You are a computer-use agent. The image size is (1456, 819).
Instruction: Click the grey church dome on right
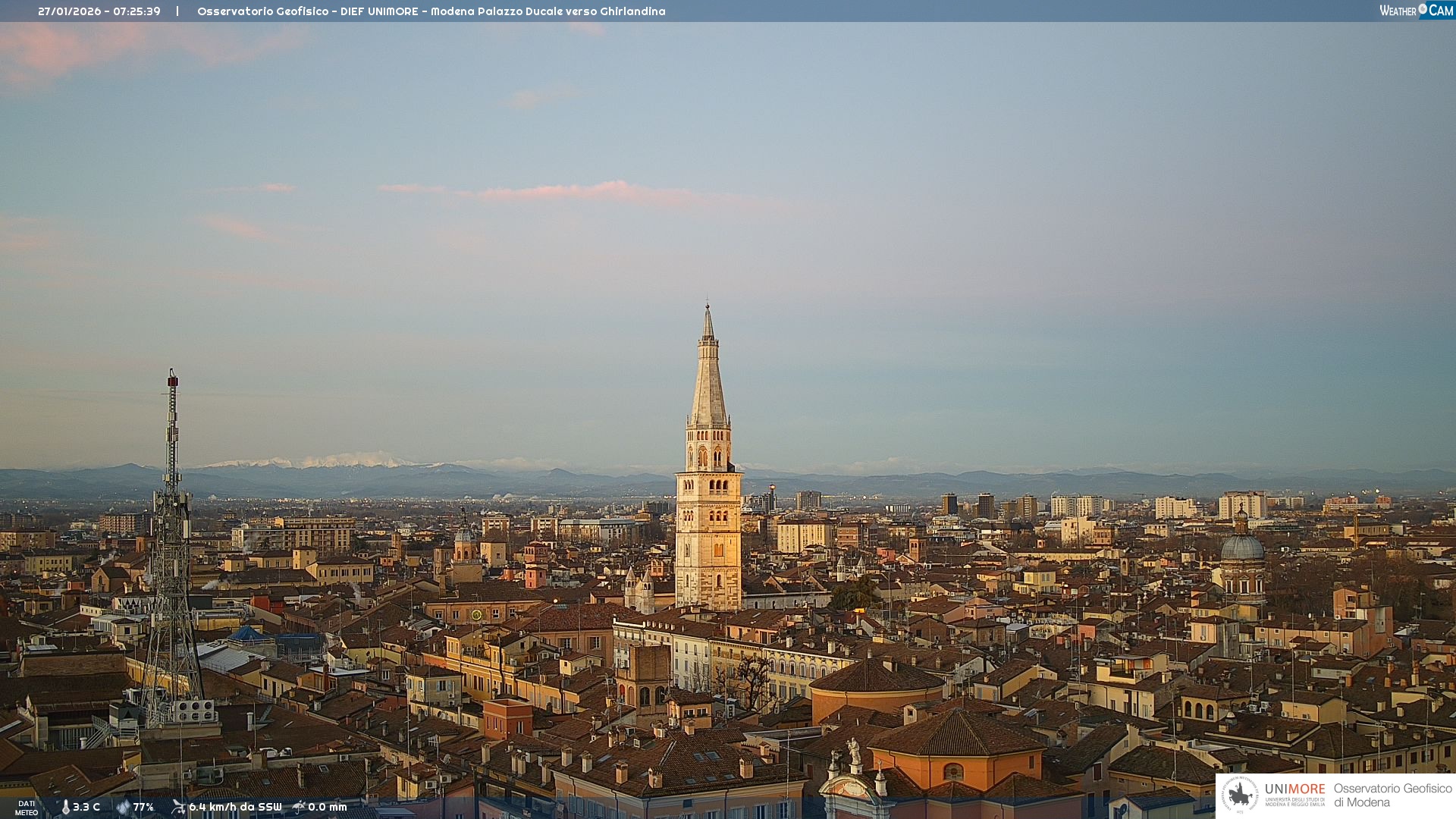point(1242,547)
